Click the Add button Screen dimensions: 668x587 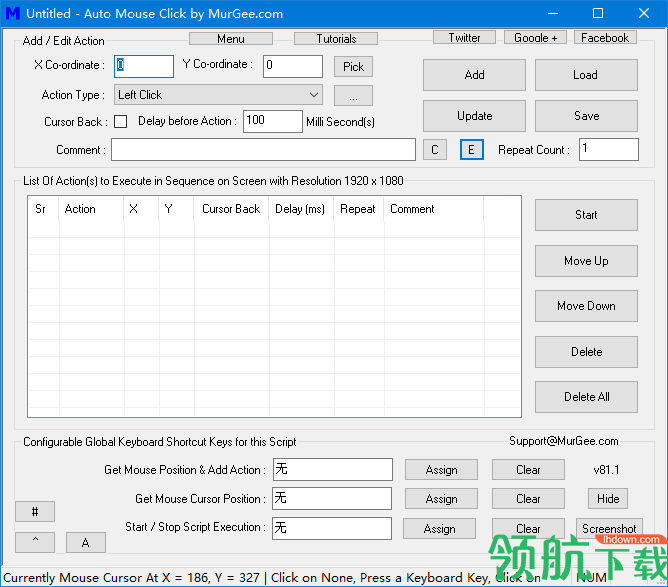474,75
